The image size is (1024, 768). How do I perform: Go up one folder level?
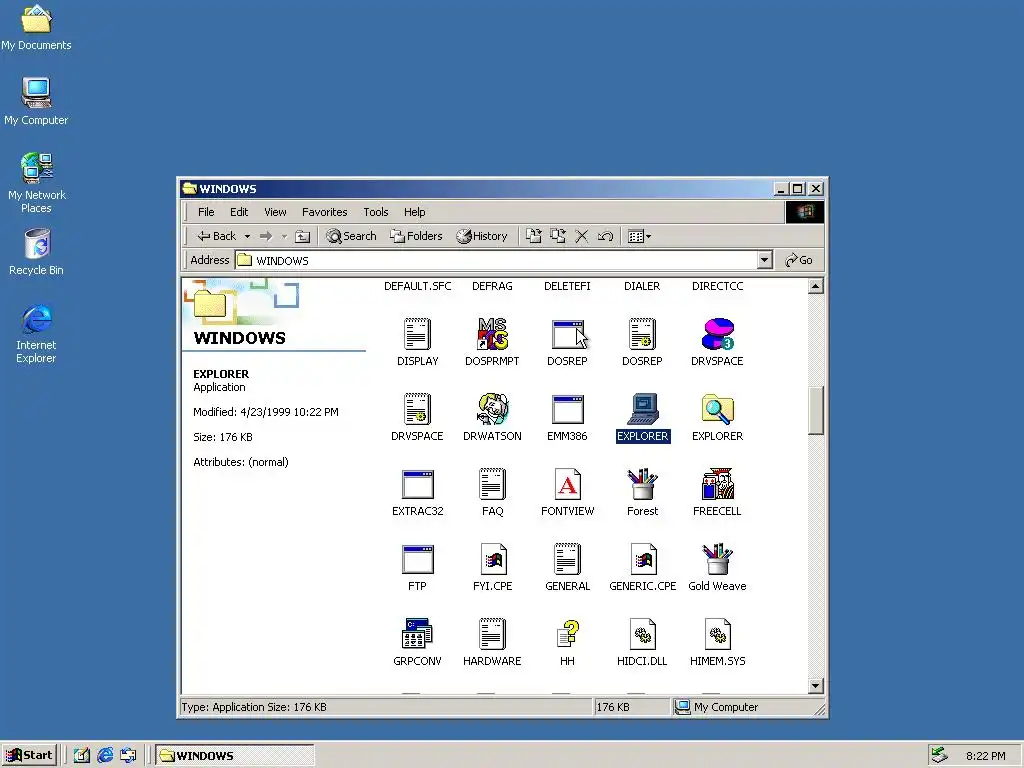click(x=302, y=236)
